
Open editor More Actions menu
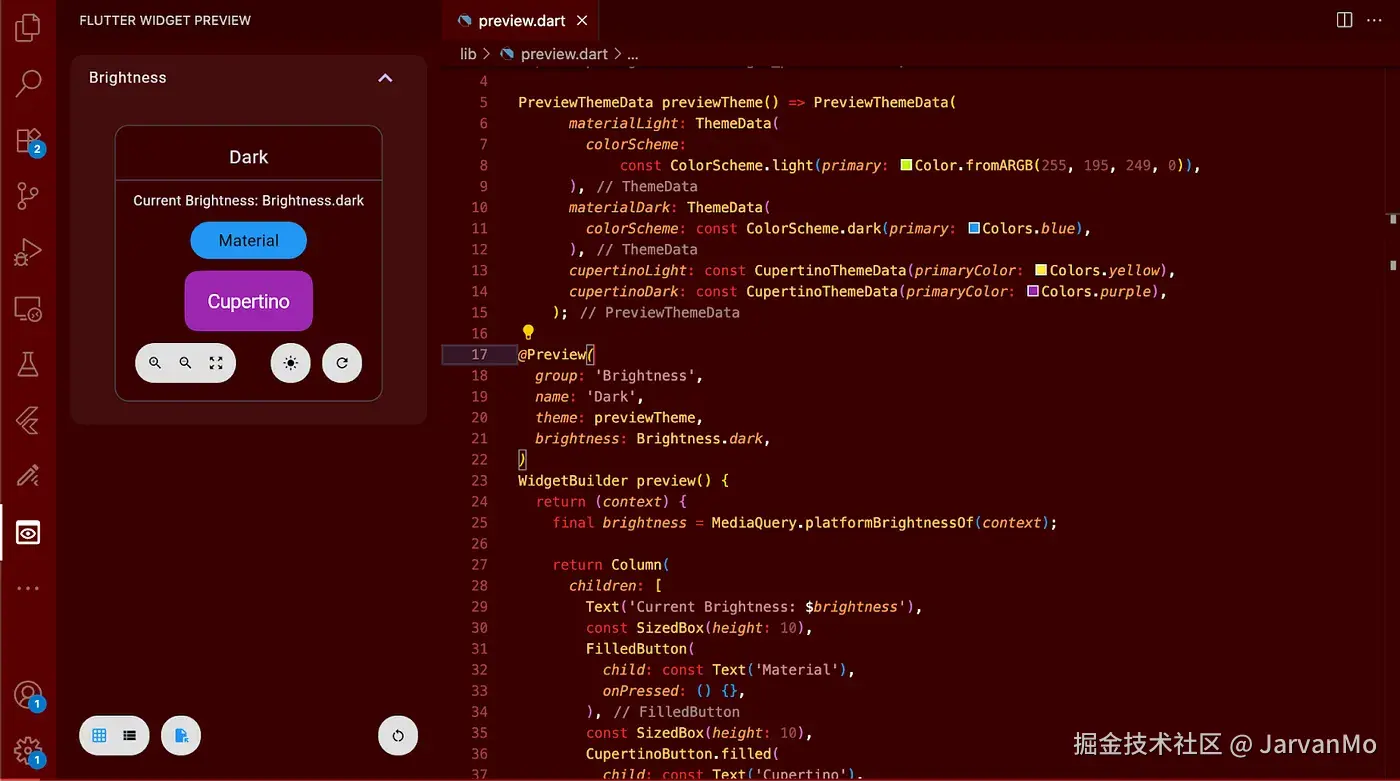pos(1374,20)
